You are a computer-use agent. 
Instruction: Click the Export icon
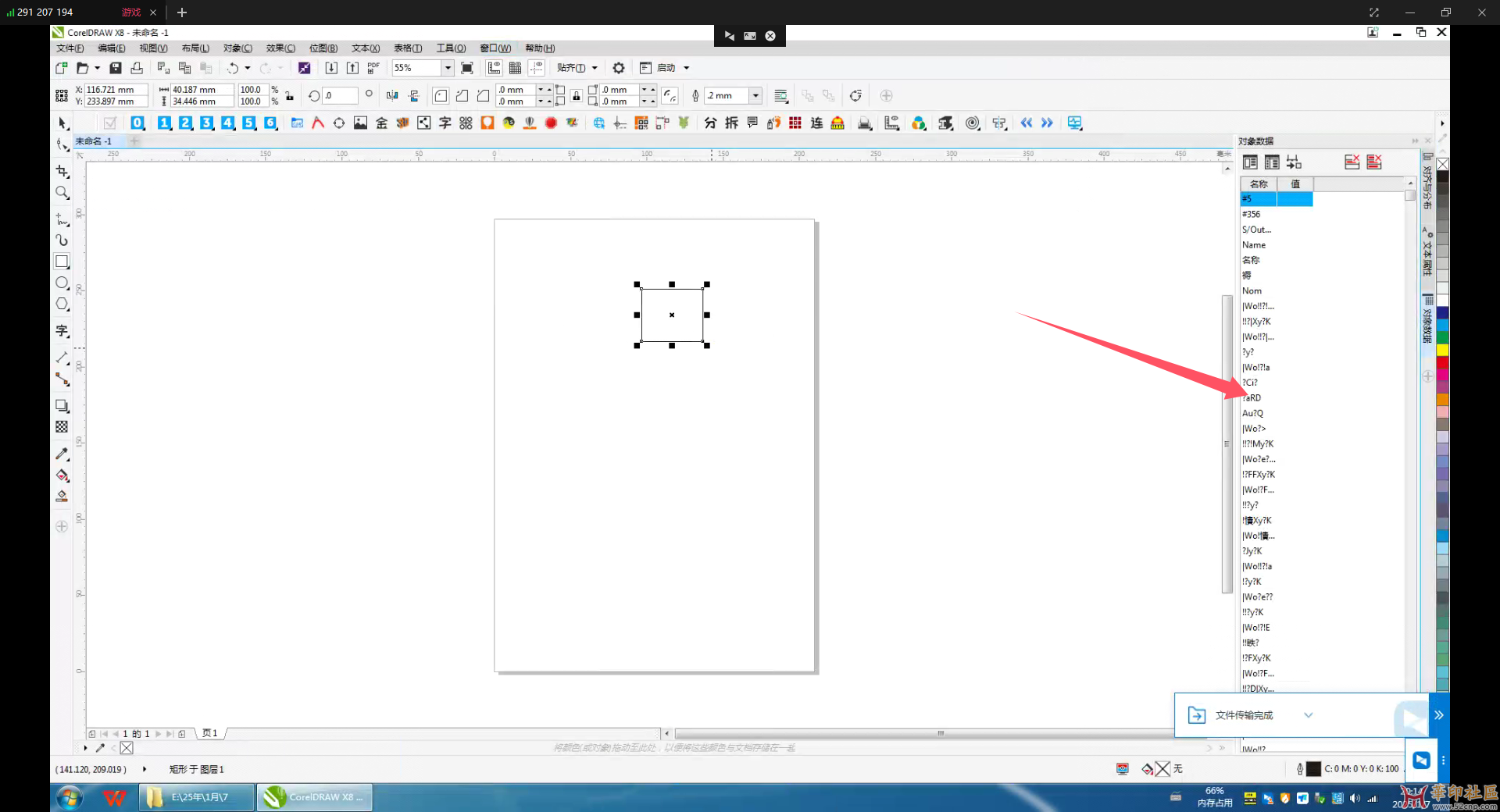click(352, 68)
